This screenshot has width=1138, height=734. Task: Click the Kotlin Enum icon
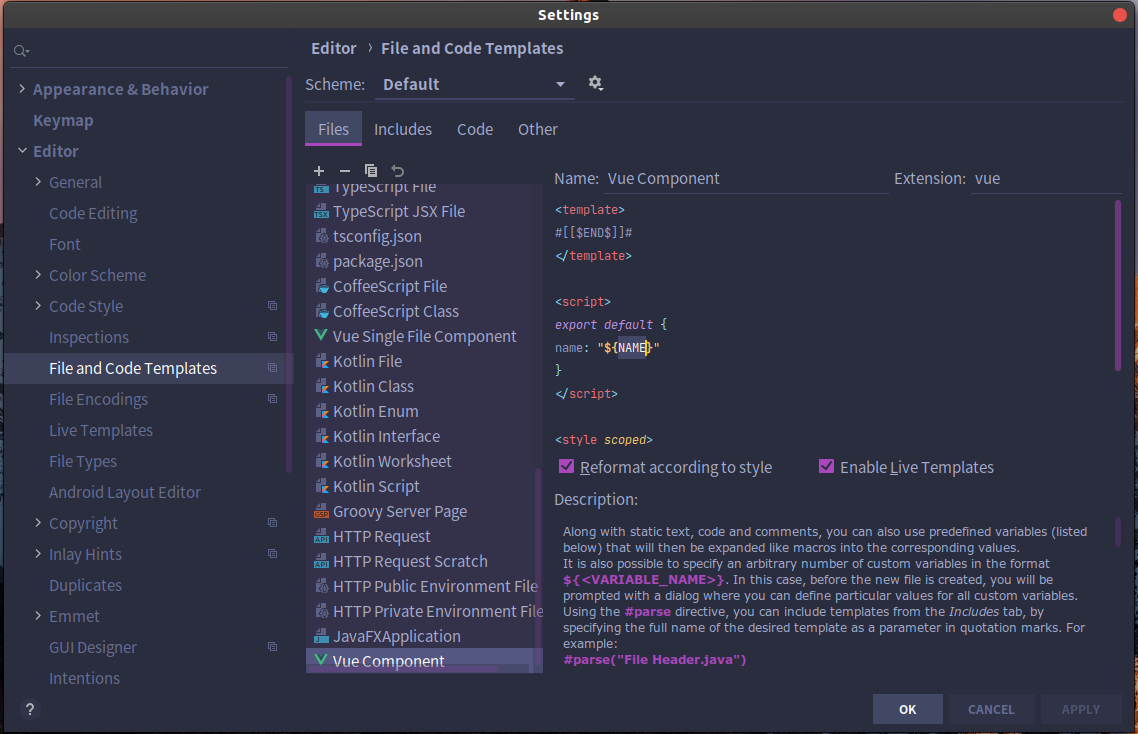pyautogui.click(x=322, y=411)
